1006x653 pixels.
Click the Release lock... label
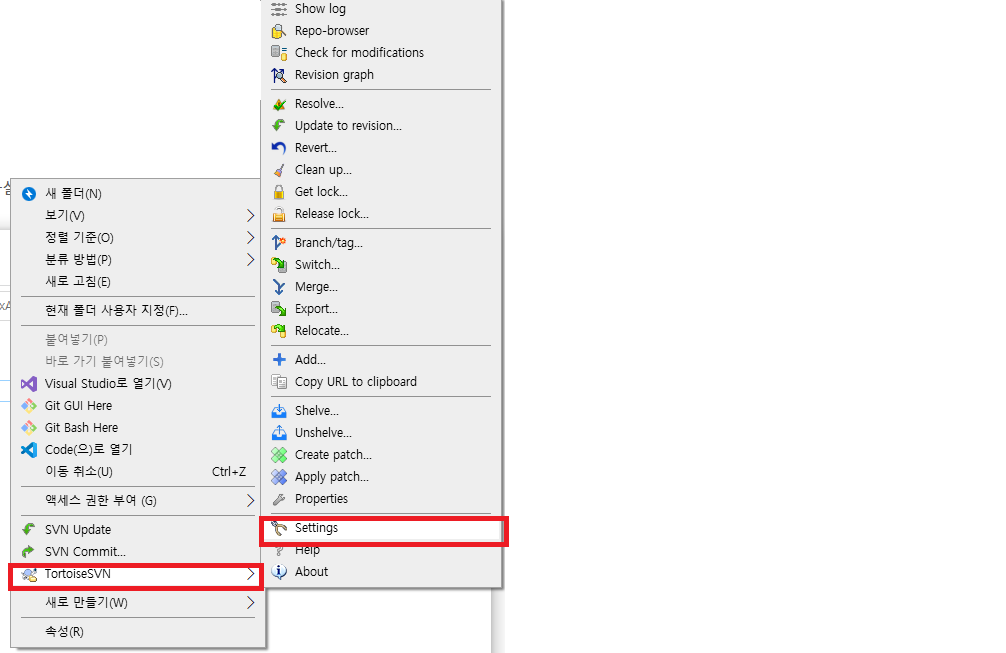tap(332, 214)
